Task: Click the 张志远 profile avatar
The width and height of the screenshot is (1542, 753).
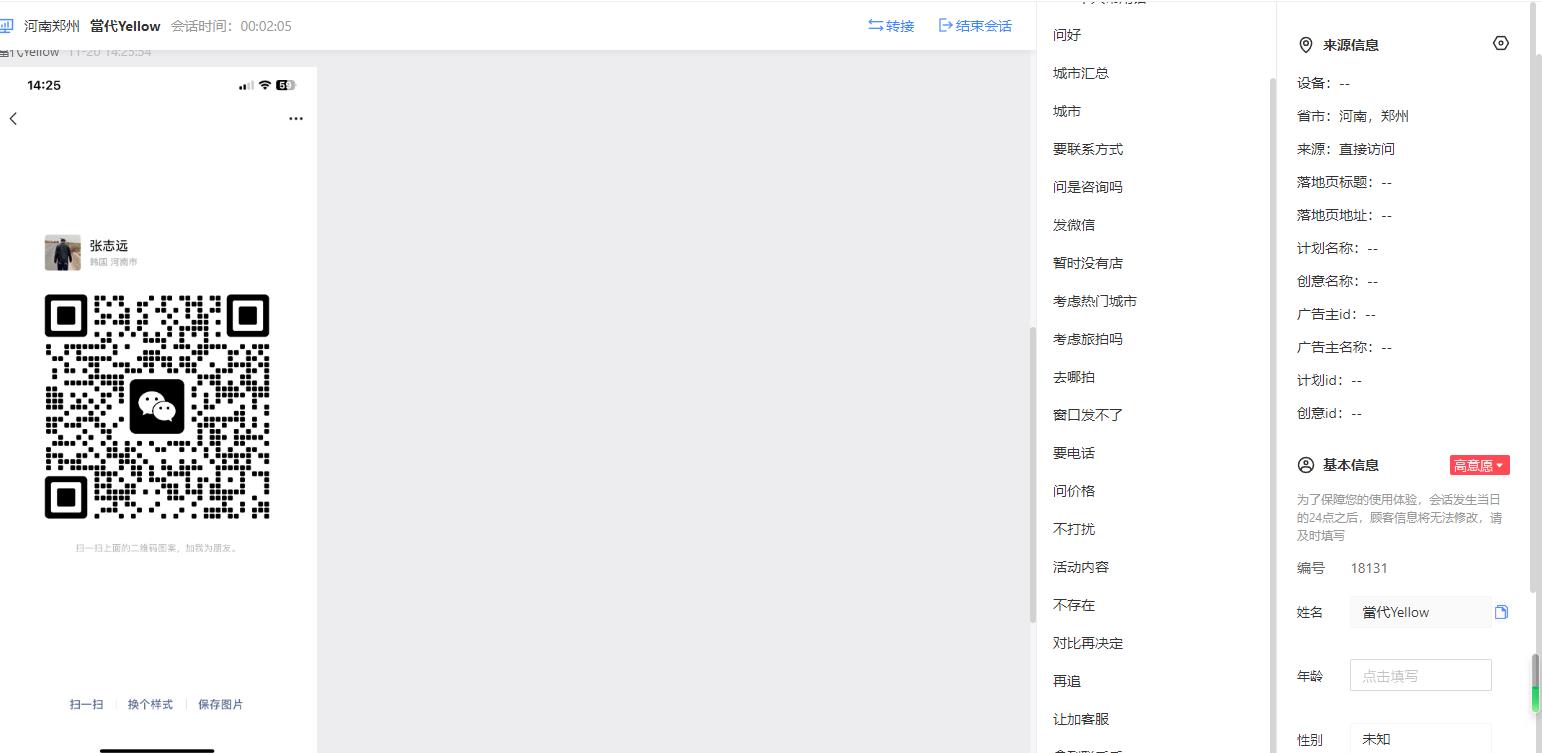Action: click(62, 253)
